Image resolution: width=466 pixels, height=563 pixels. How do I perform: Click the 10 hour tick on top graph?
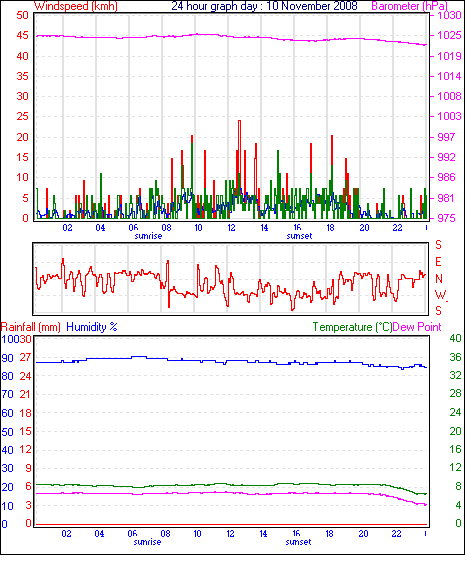198,228
